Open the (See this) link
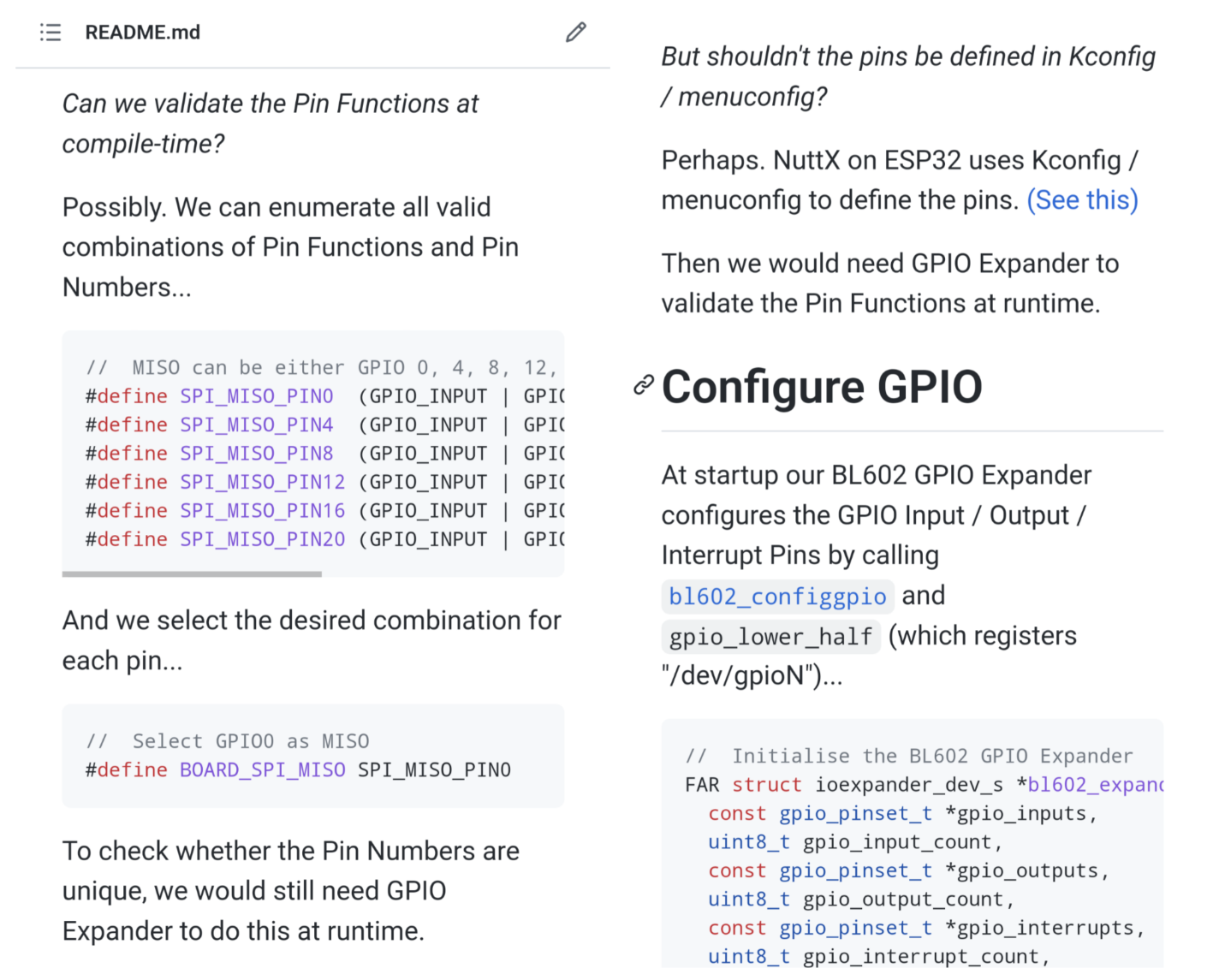 pyautogui.click(x=1082, y=200)
